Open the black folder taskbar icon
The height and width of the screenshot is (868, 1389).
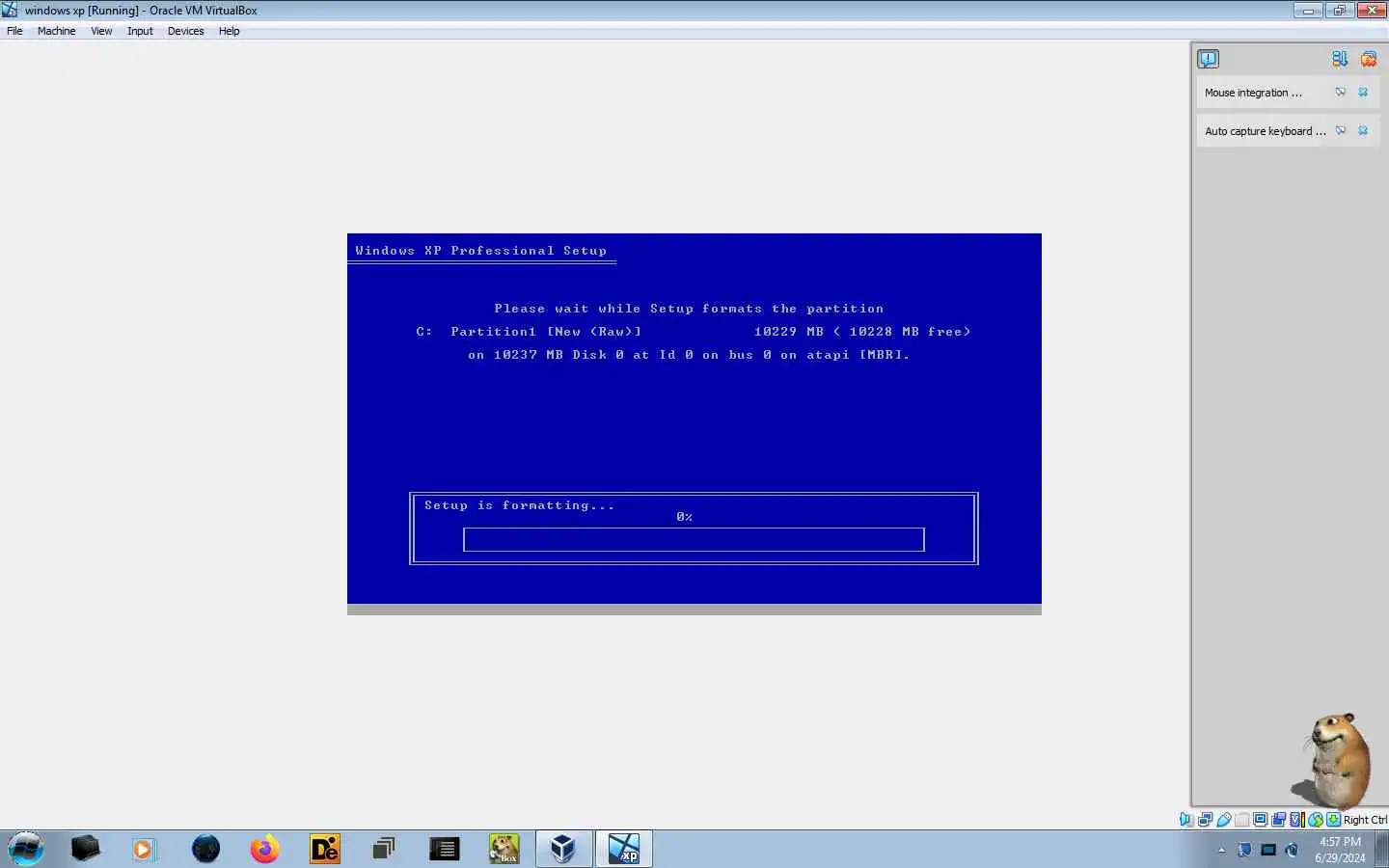tap(86, 849)
